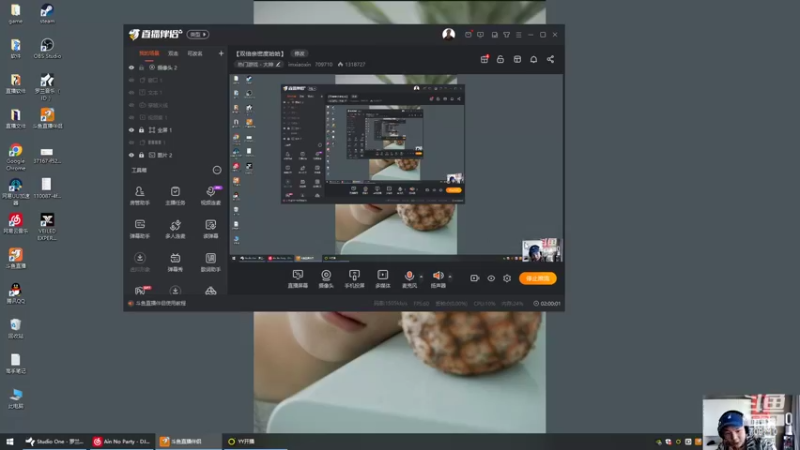Click the CPU usage status entry
Image resolution: width=800 pixels, height=450 pixels.
pos(484,303)
